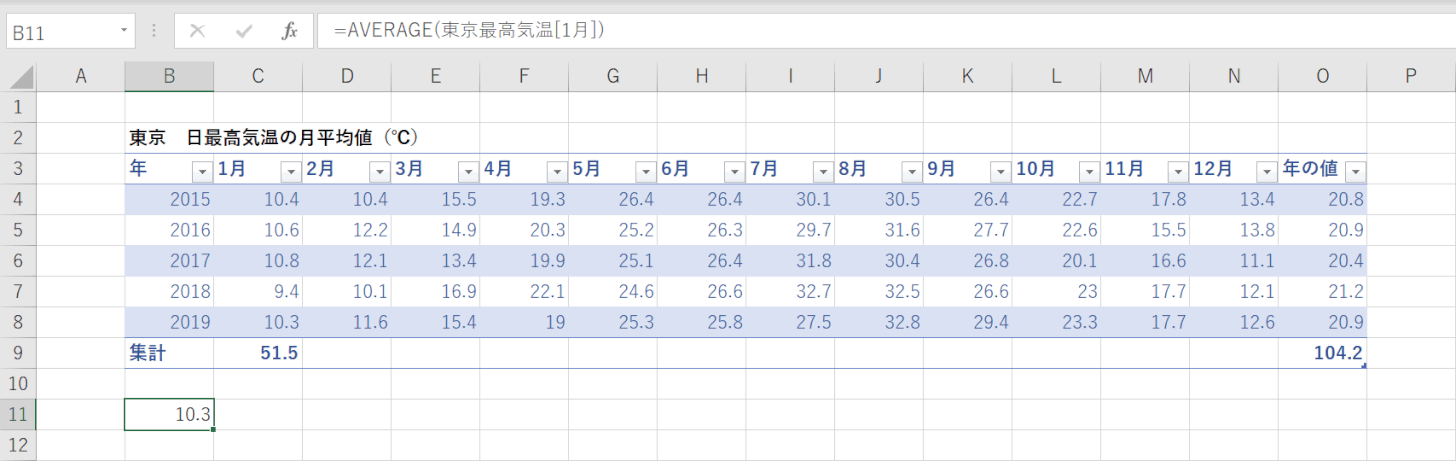Select column H header
Screen dimensions: 1456x461
[x=702, y=77]
